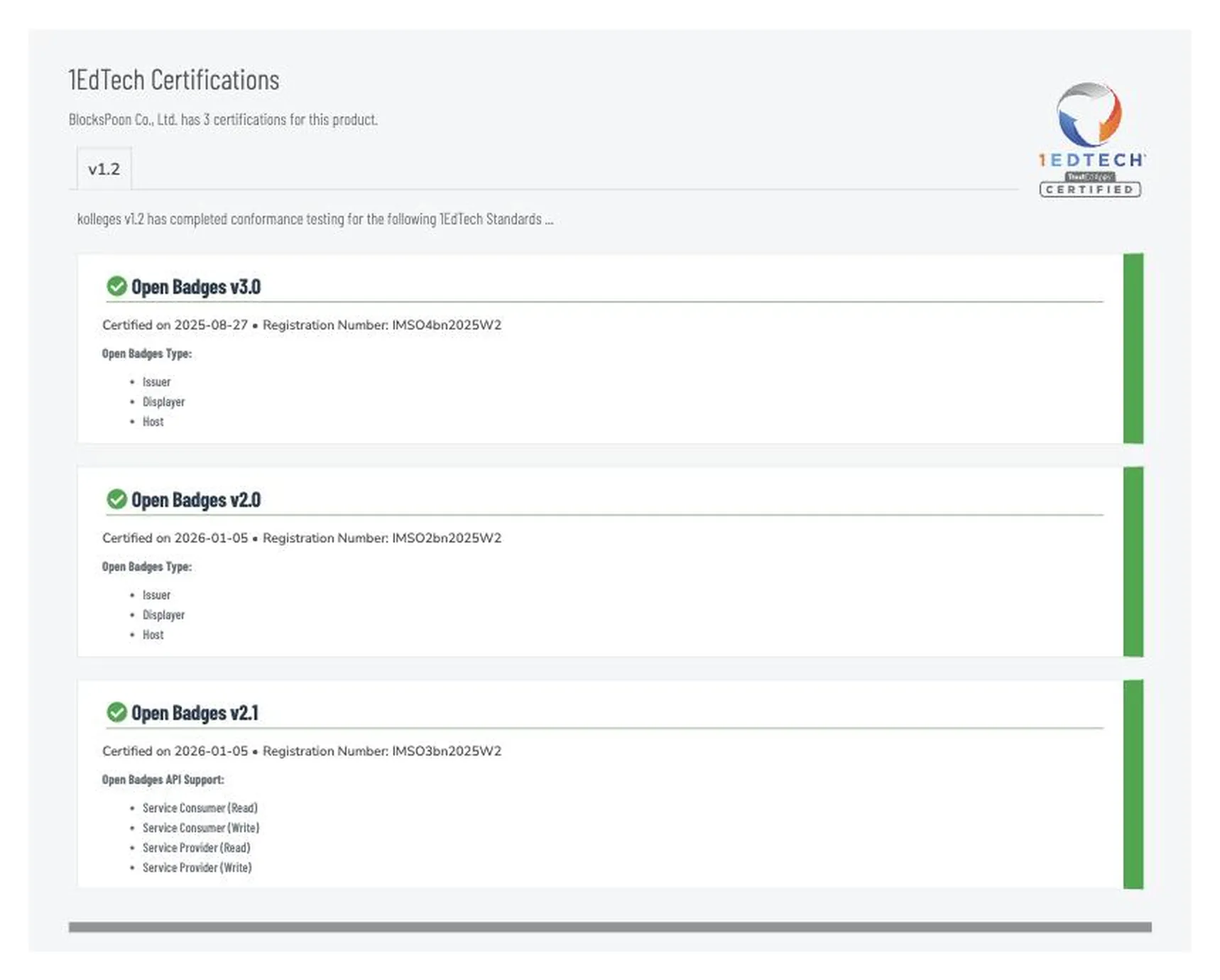
Task: Click registration line with IMSO2bn2025W2
Action: coord(302,538)
